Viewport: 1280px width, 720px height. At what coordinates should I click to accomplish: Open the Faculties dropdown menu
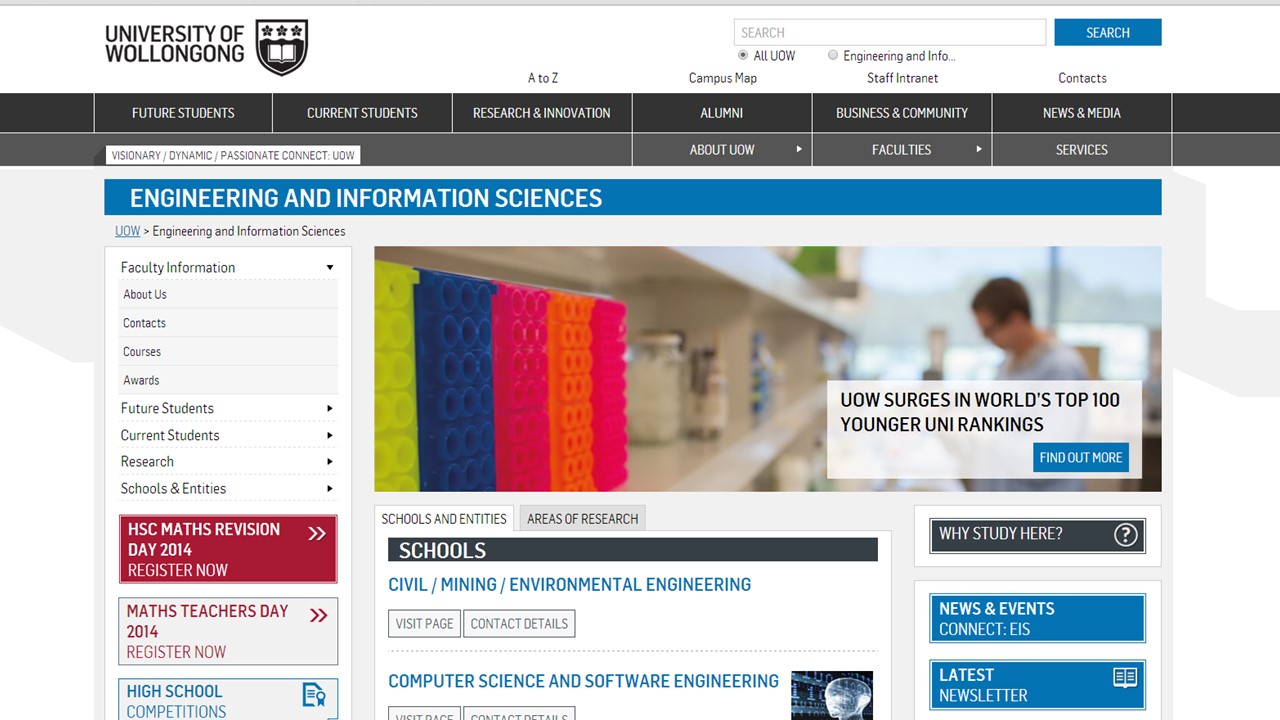[902, 150]
